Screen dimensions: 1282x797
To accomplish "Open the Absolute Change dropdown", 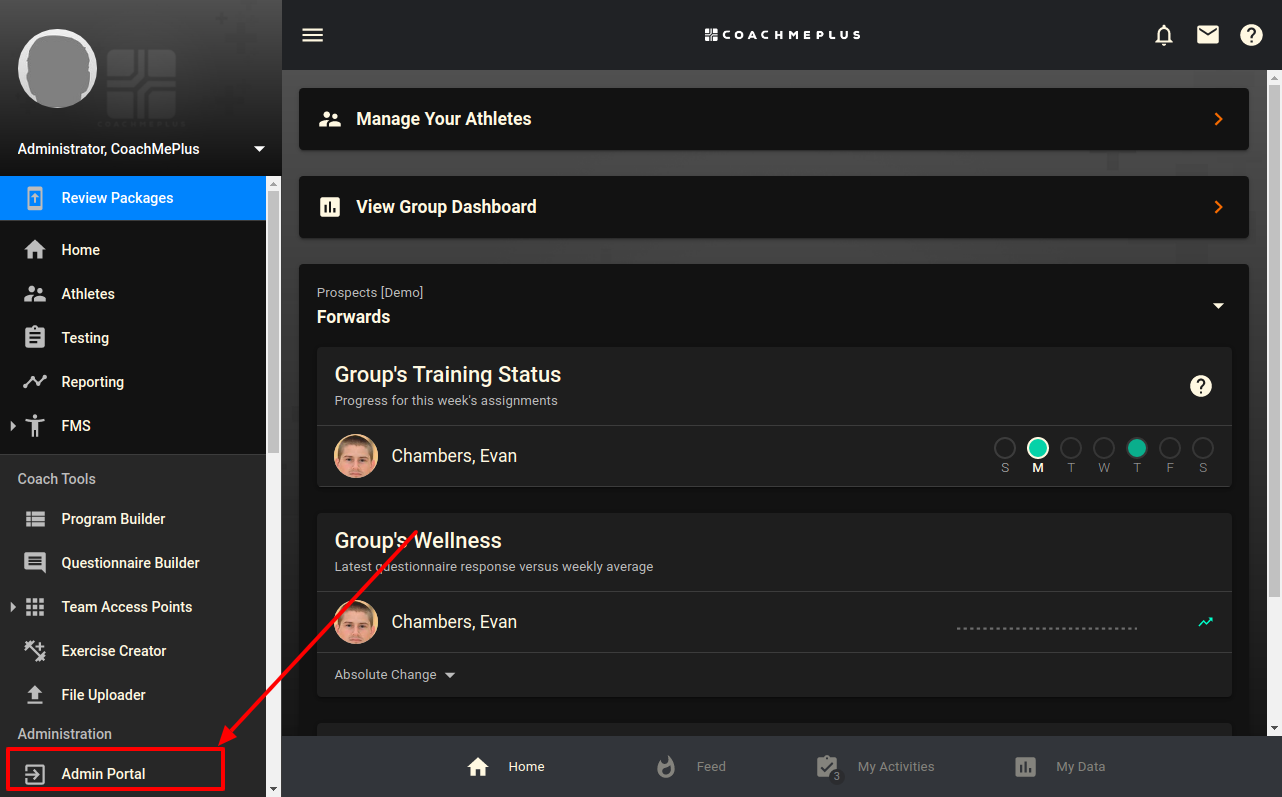I will tap(395, 675).
